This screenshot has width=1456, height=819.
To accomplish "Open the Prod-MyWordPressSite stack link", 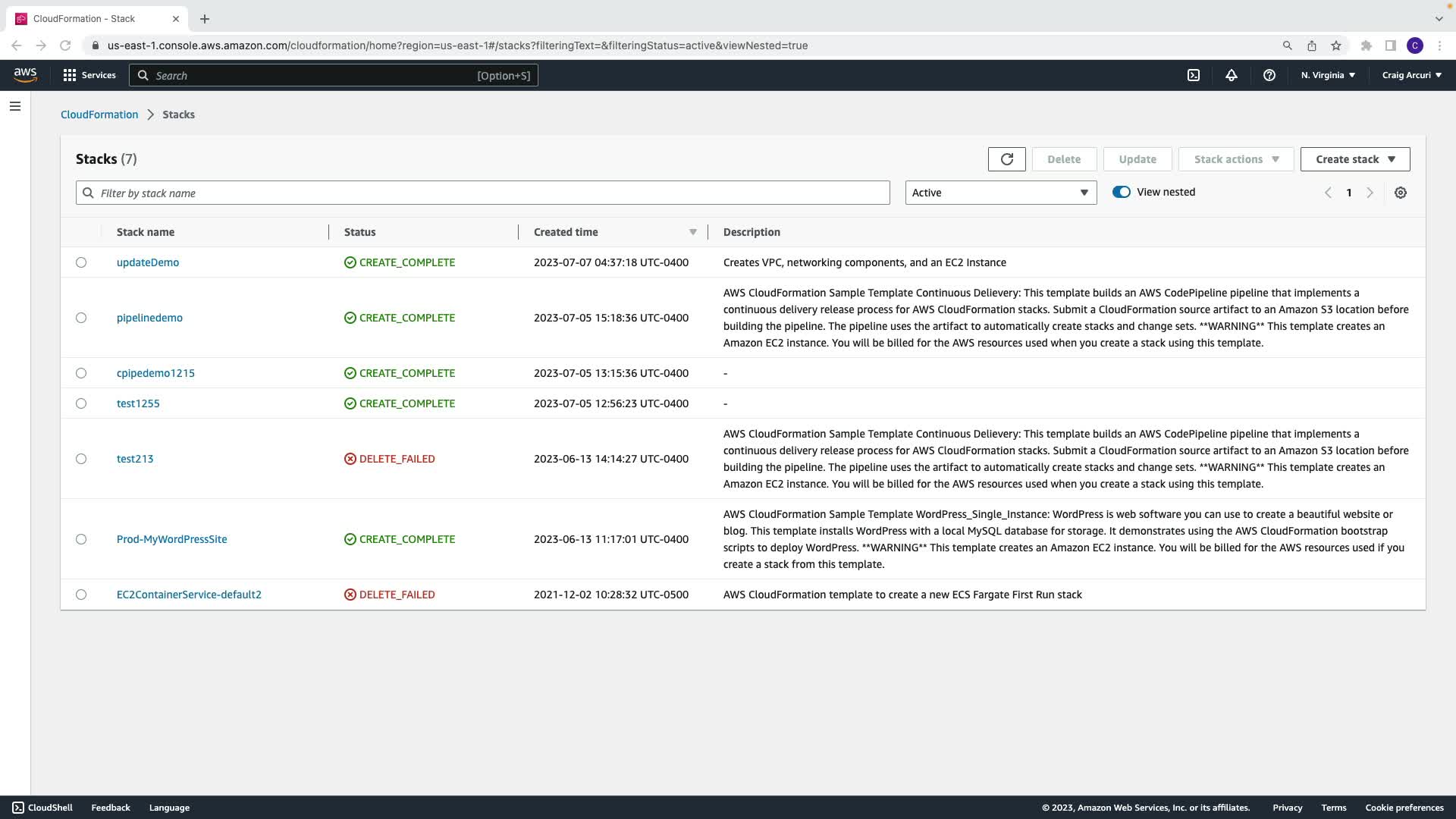I will (x=171, y=539).
